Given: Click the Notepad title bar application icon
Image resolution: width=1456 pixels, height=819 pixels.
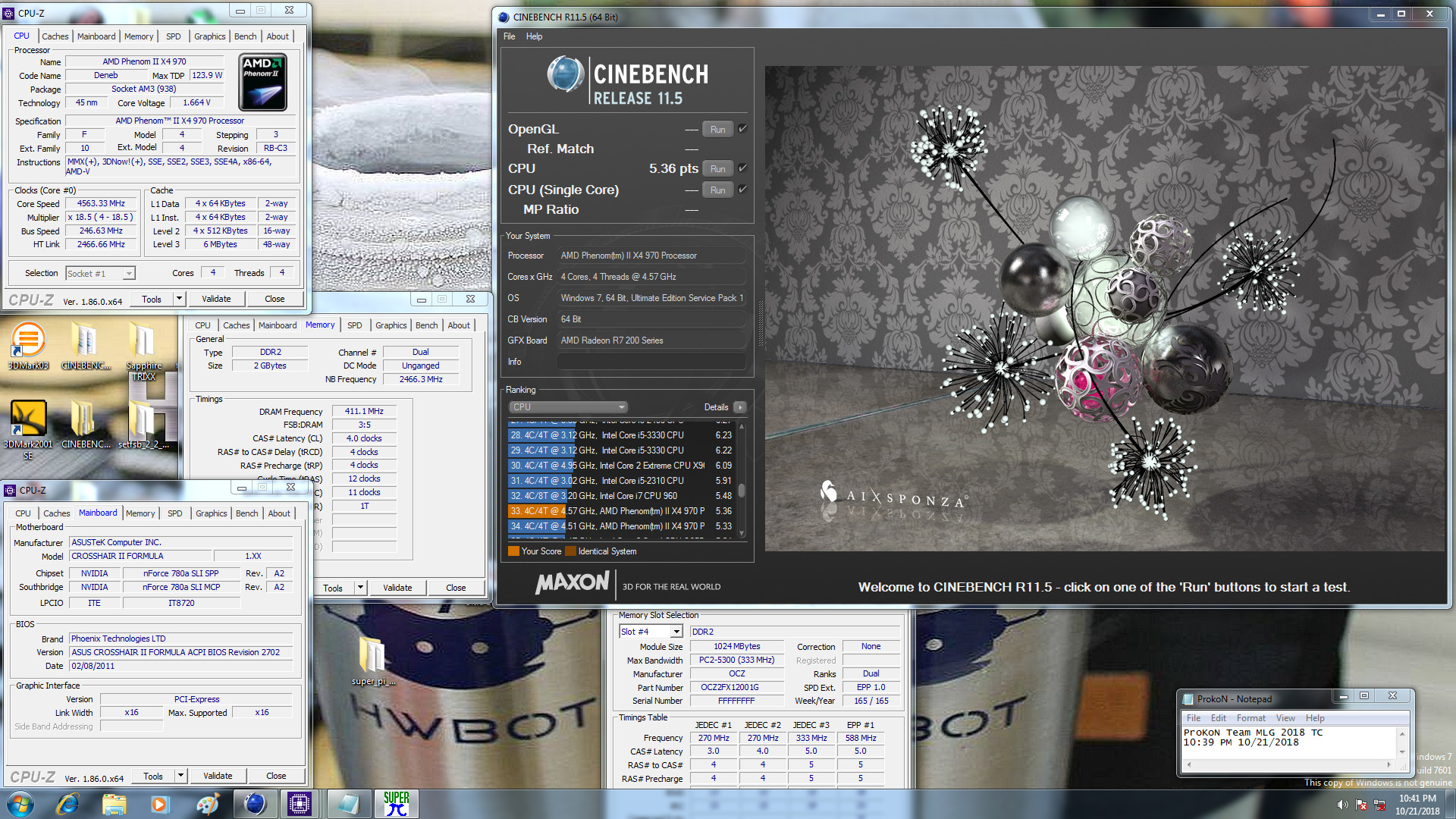Looking at the screenshot, I should [x=1188, y=698].
